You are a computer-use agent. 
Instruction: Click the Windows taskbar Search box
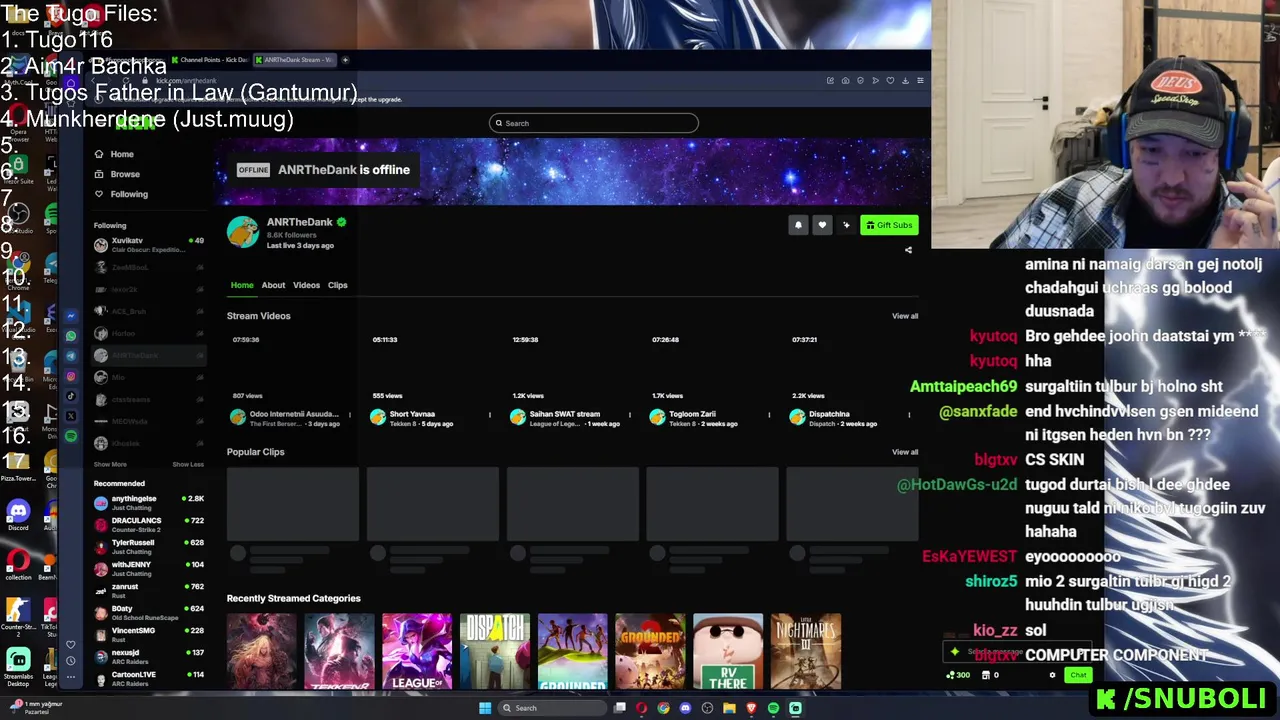pyautogui.click(x=552, y=708)
